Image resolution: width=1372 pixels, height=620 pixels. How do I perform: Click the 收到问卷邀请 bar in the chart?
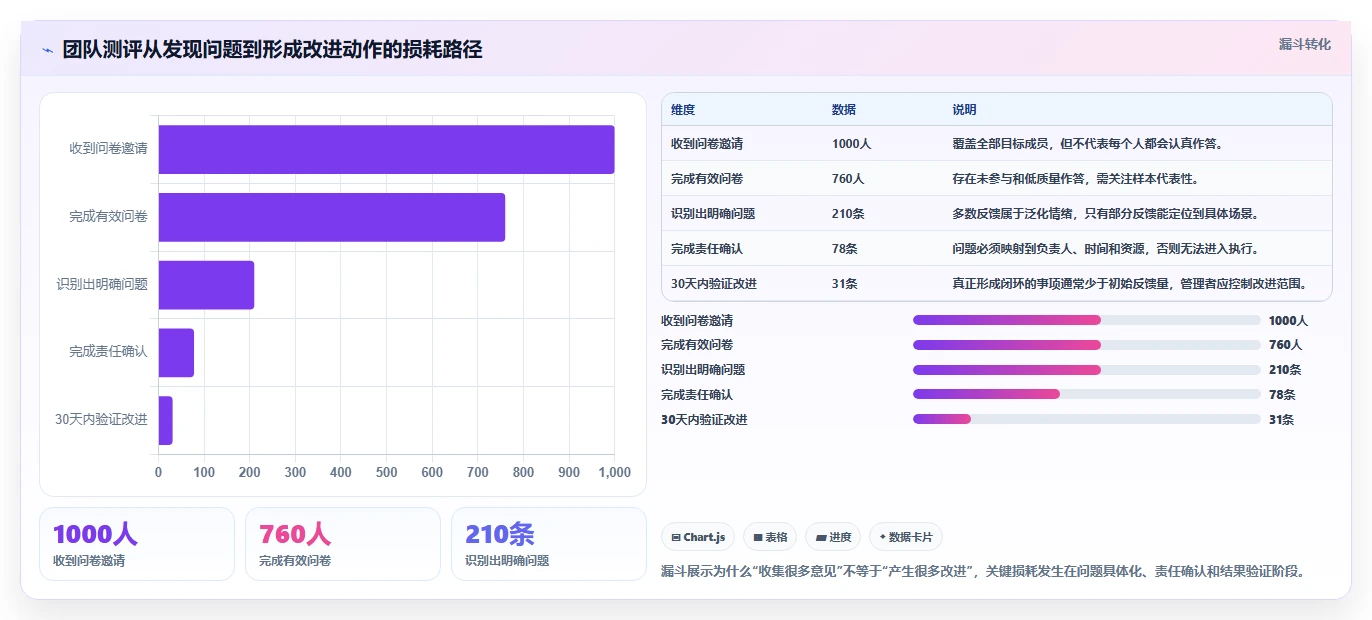point(386,149)
